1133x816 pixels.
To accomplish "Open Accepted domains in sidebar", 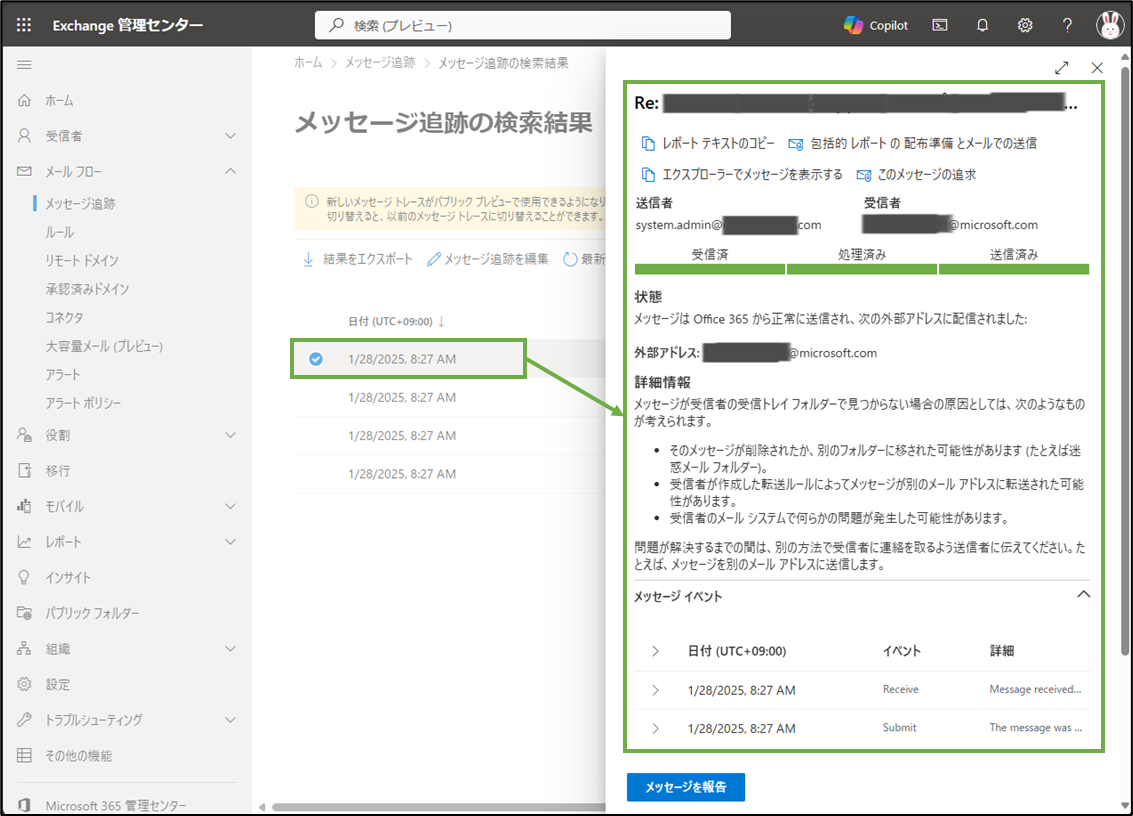I will tap(87, 289).
